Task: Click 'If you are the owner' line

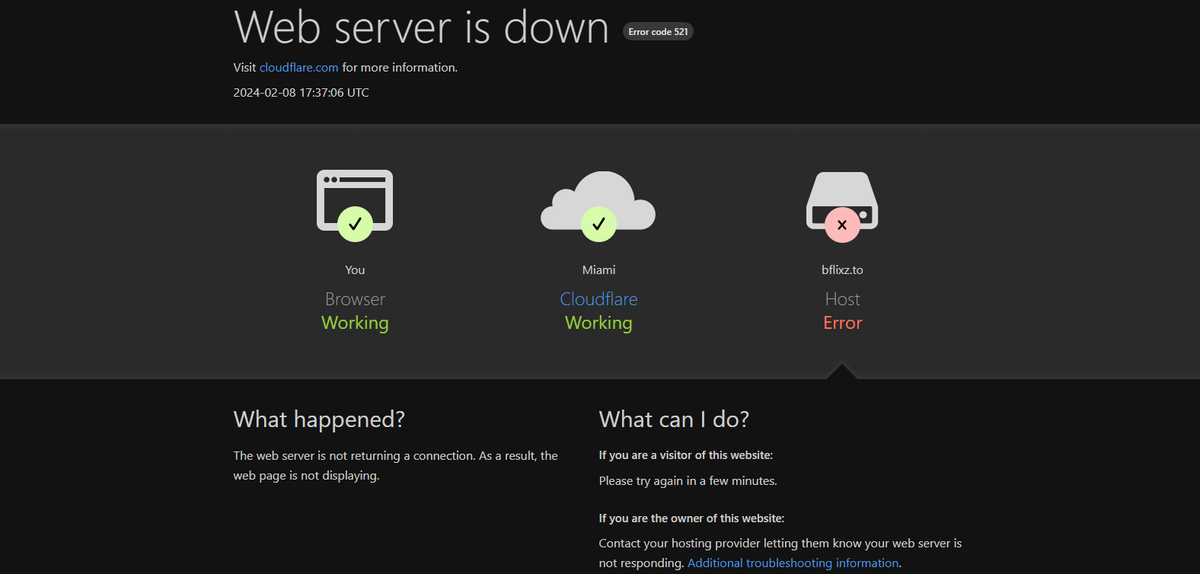Action: click(691, 518)
